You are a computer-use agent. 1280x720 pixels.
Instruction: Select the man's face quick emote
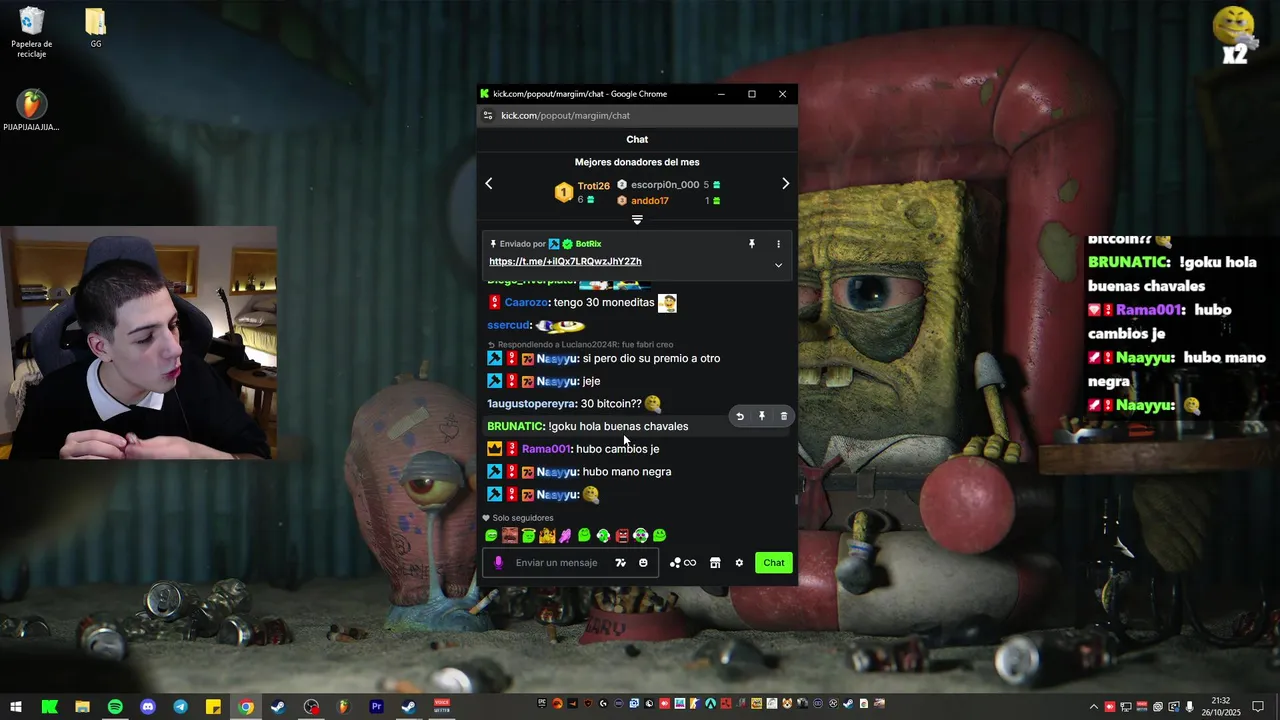point(510,536)
